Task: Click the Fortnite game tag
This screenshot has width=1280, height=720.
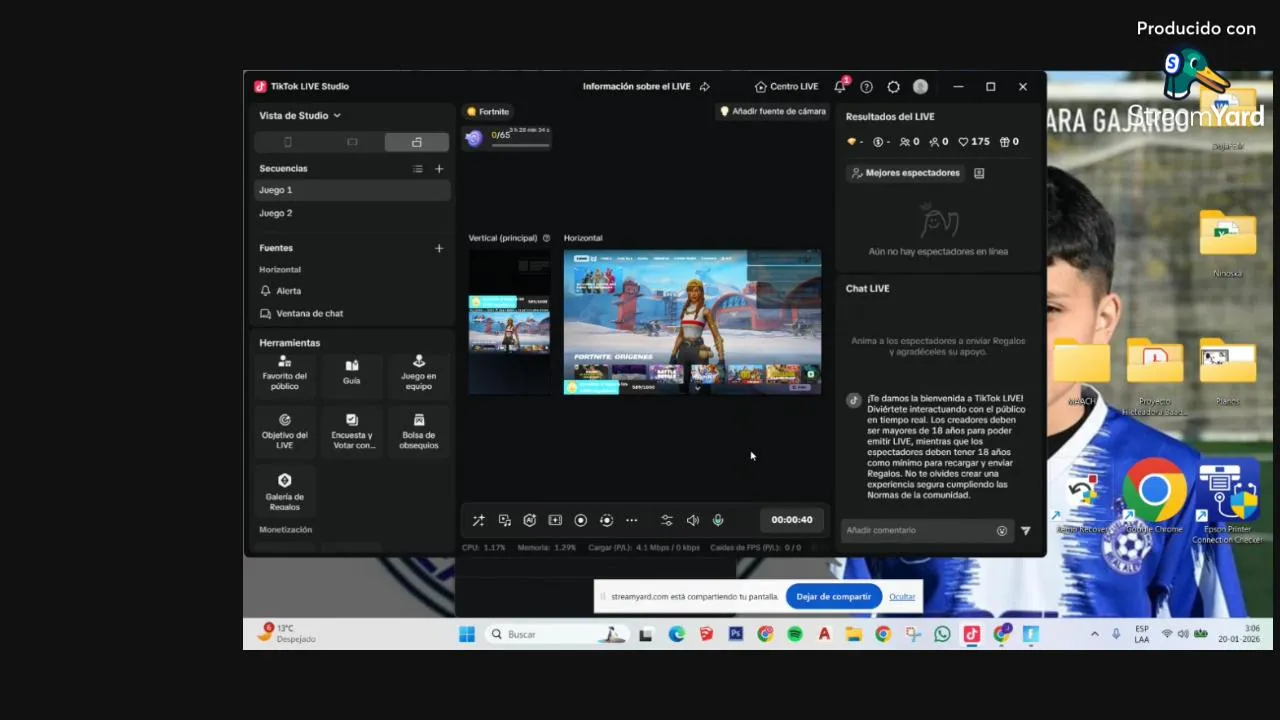Action: click(x=488, y=112)
